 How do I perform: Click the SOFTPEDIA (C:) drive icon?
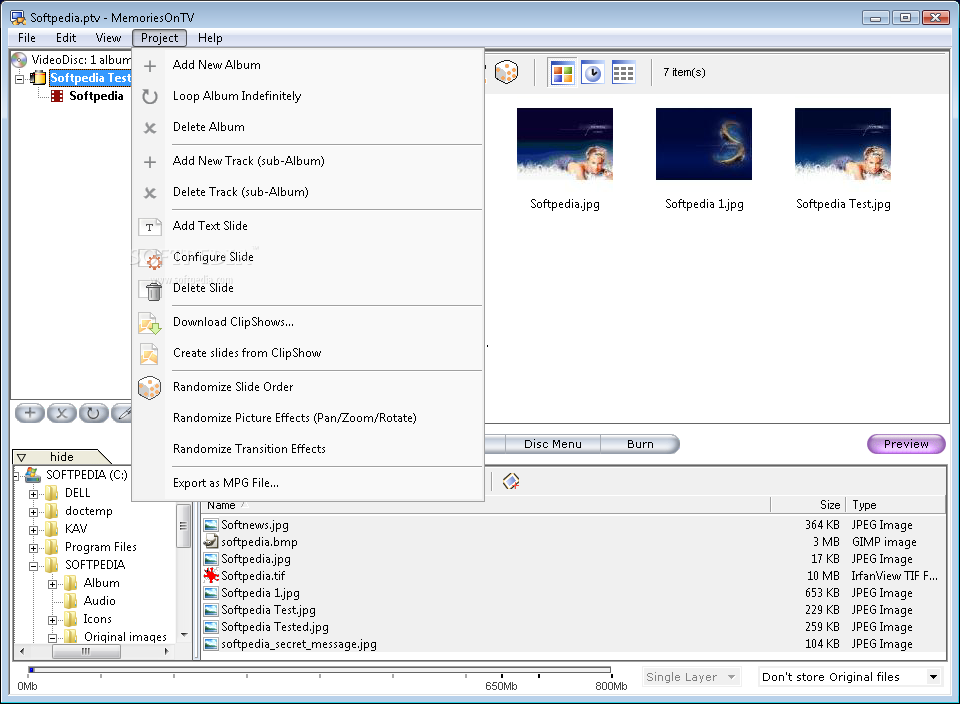[x=32, y=474]
